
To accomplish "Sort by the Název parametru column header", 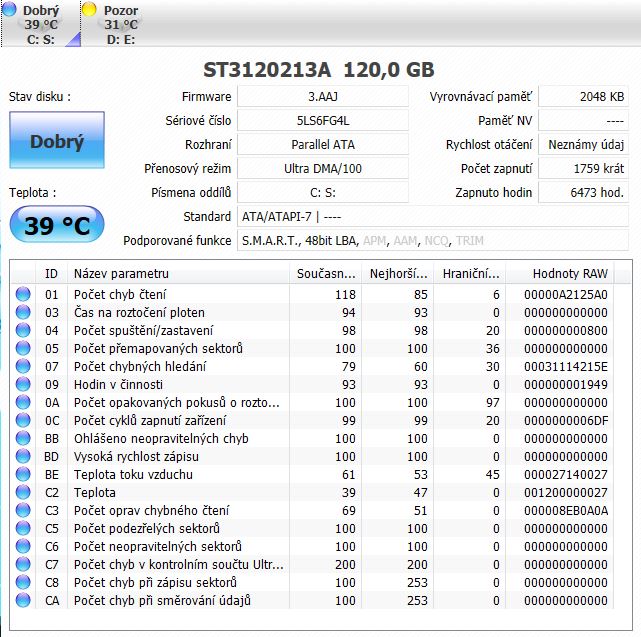I will (178, 273).
